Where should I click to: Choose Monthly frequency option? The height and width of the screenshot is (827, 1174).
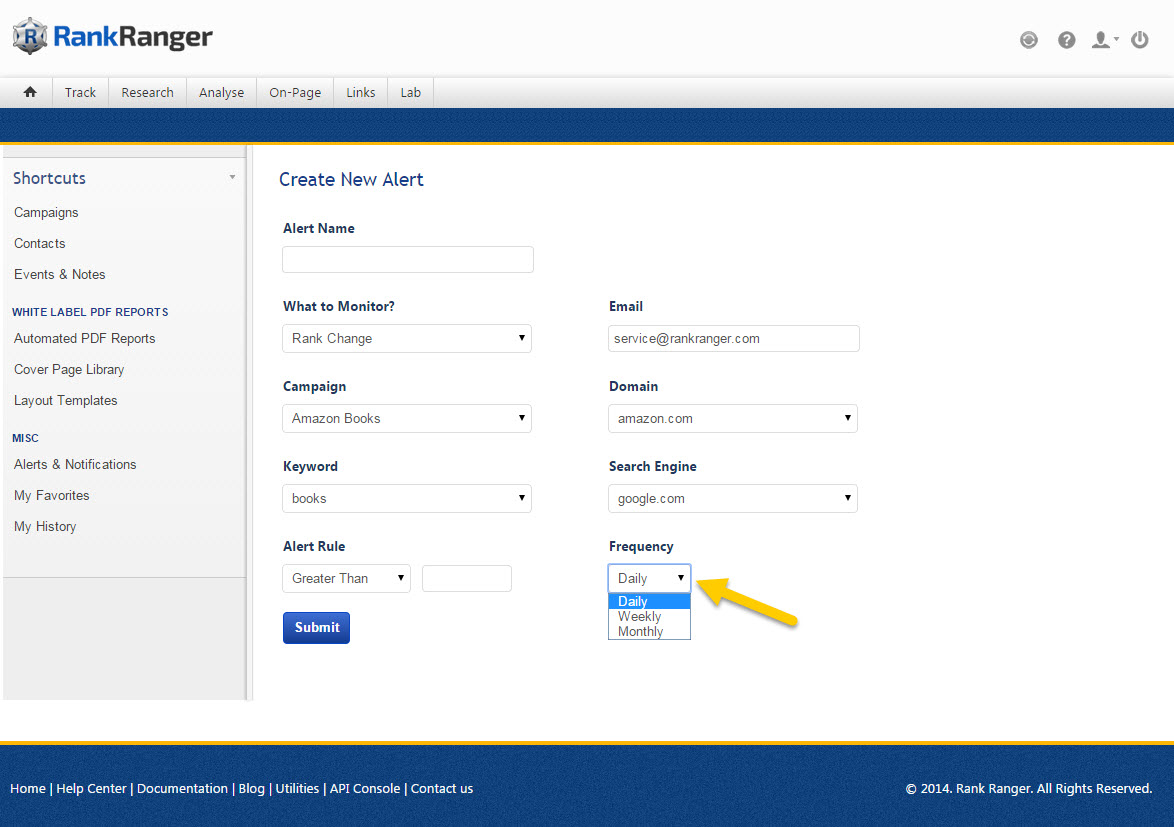tap(641, 632)
